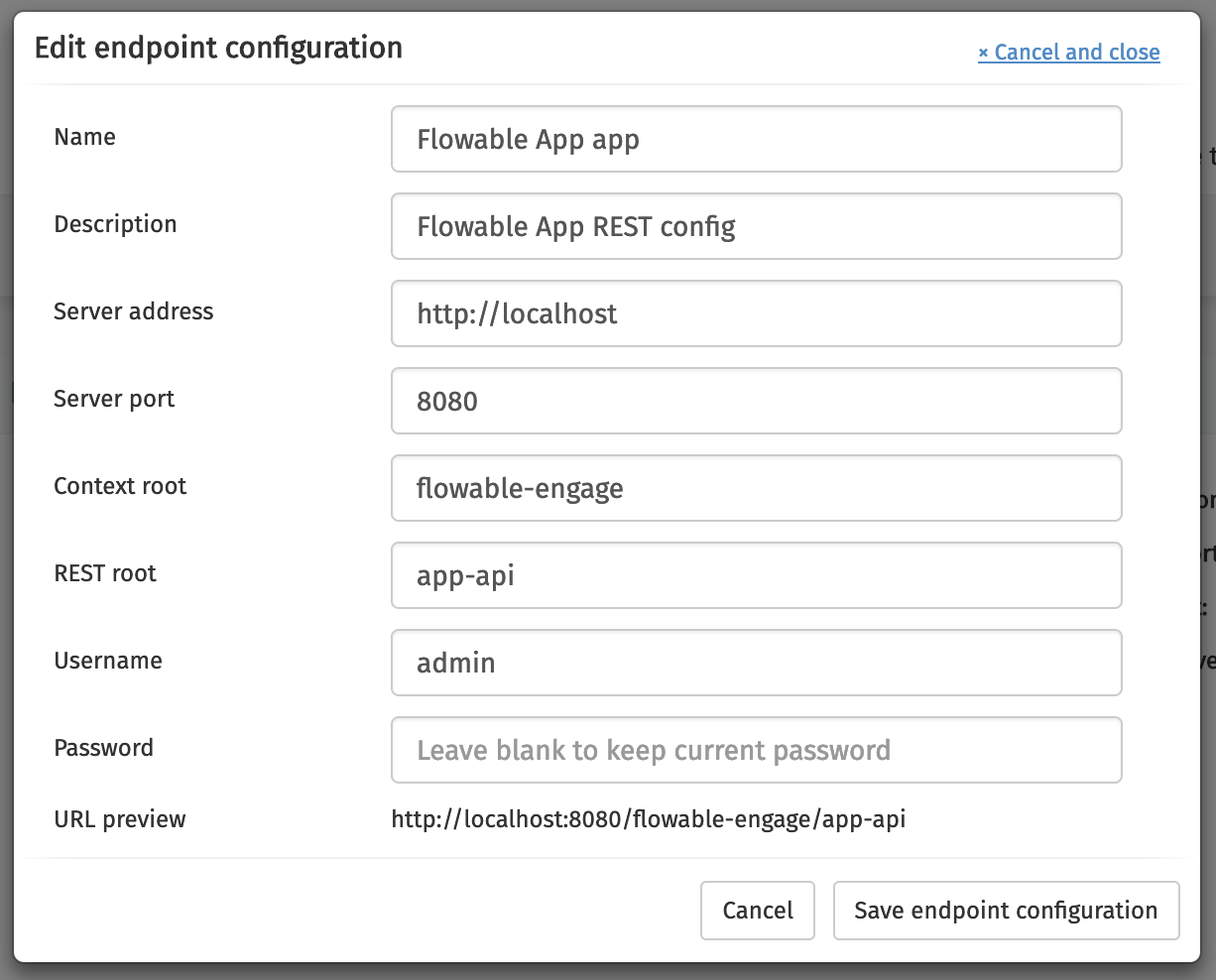1216x980 pixels.
Task: Click the 'Server address' label
Action: point(133,311)
